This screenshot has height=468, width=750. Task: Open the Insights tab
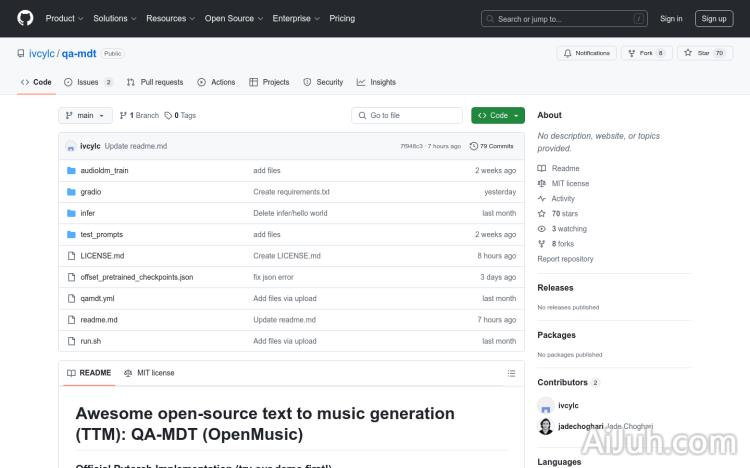click(376, 82)
